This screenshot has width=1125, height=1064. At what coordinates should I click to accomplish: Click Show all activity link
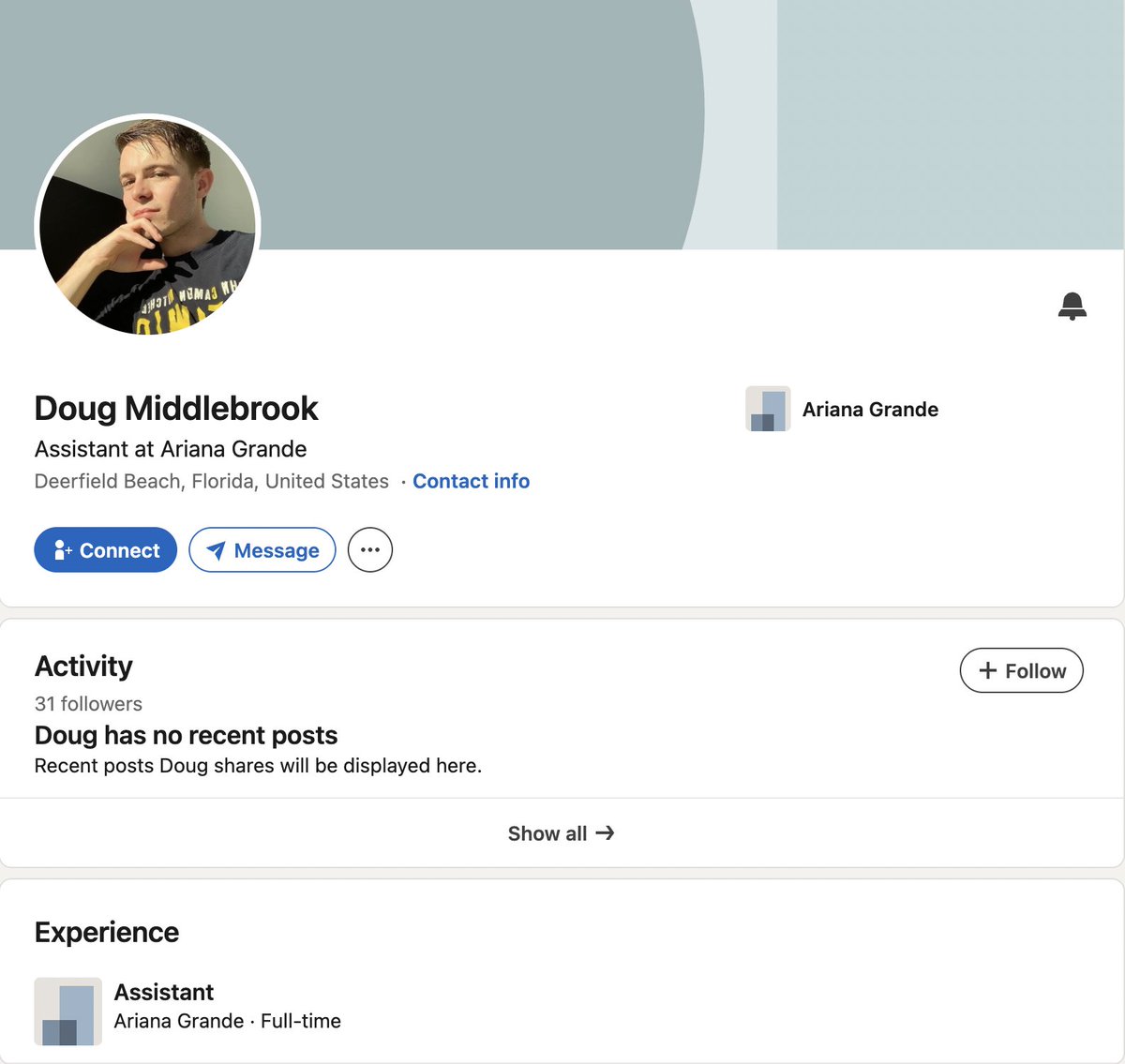pyautogui.click(x=562, y=833)
